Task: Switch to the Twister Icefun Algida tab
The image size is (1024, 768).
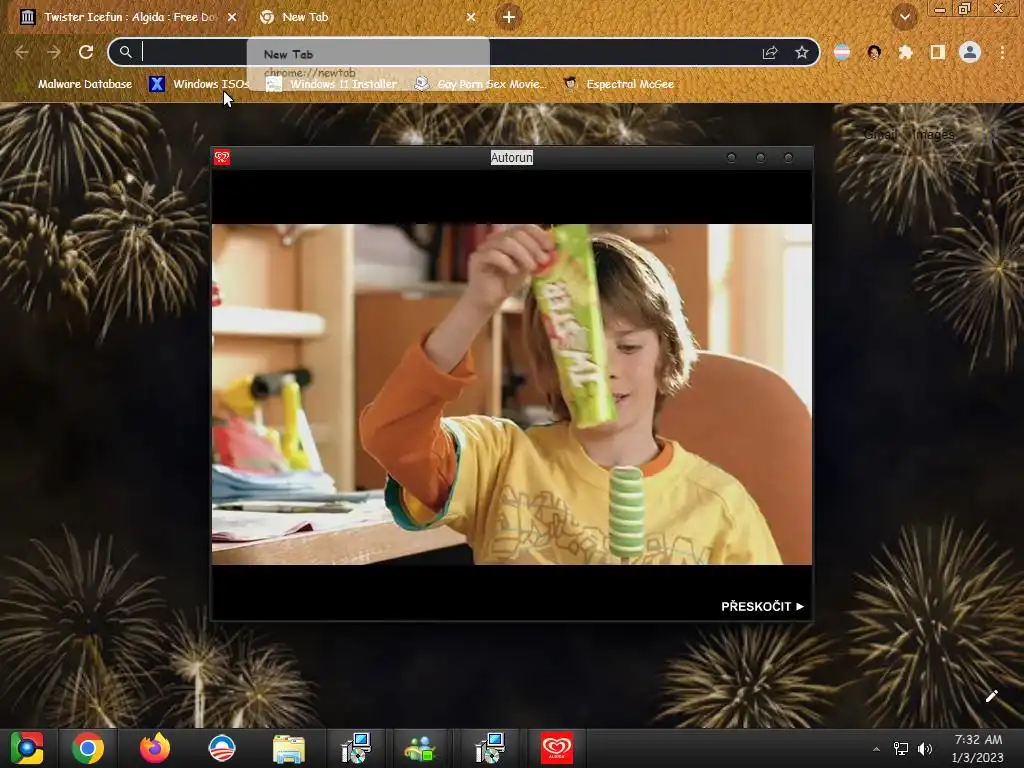Action: (x=127, y=17)
